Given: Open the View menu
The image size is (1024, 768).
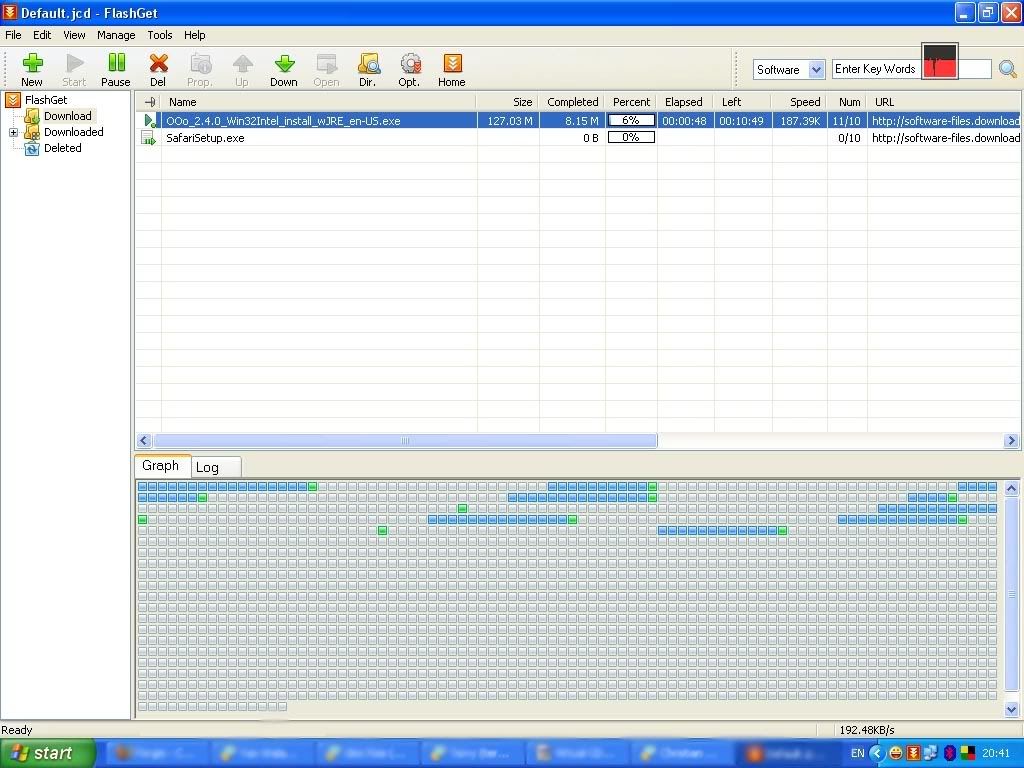Looking at the screenshot, I should tap(74, 35).
